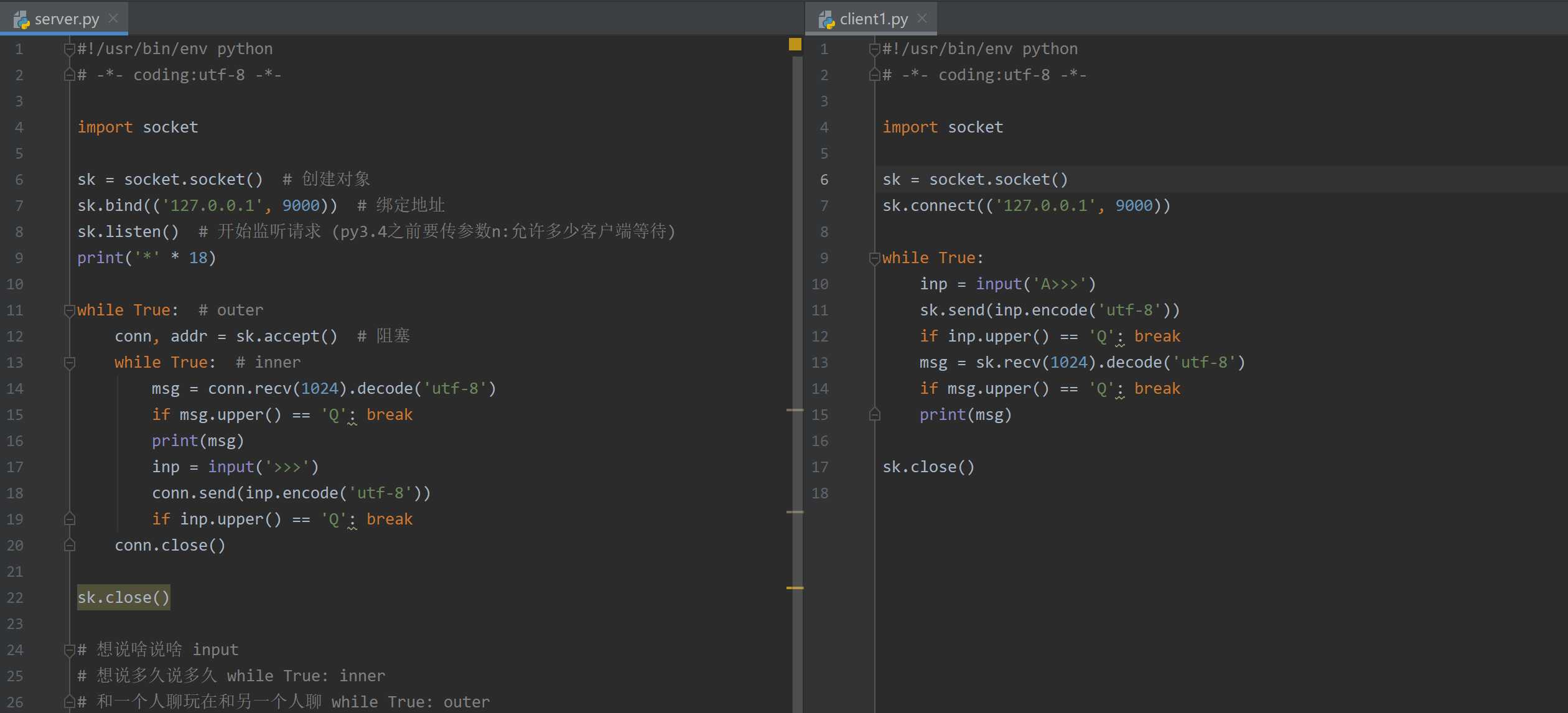
Task: Click Python file icon on client1.py tab
Action: click(x=826, y=20)
